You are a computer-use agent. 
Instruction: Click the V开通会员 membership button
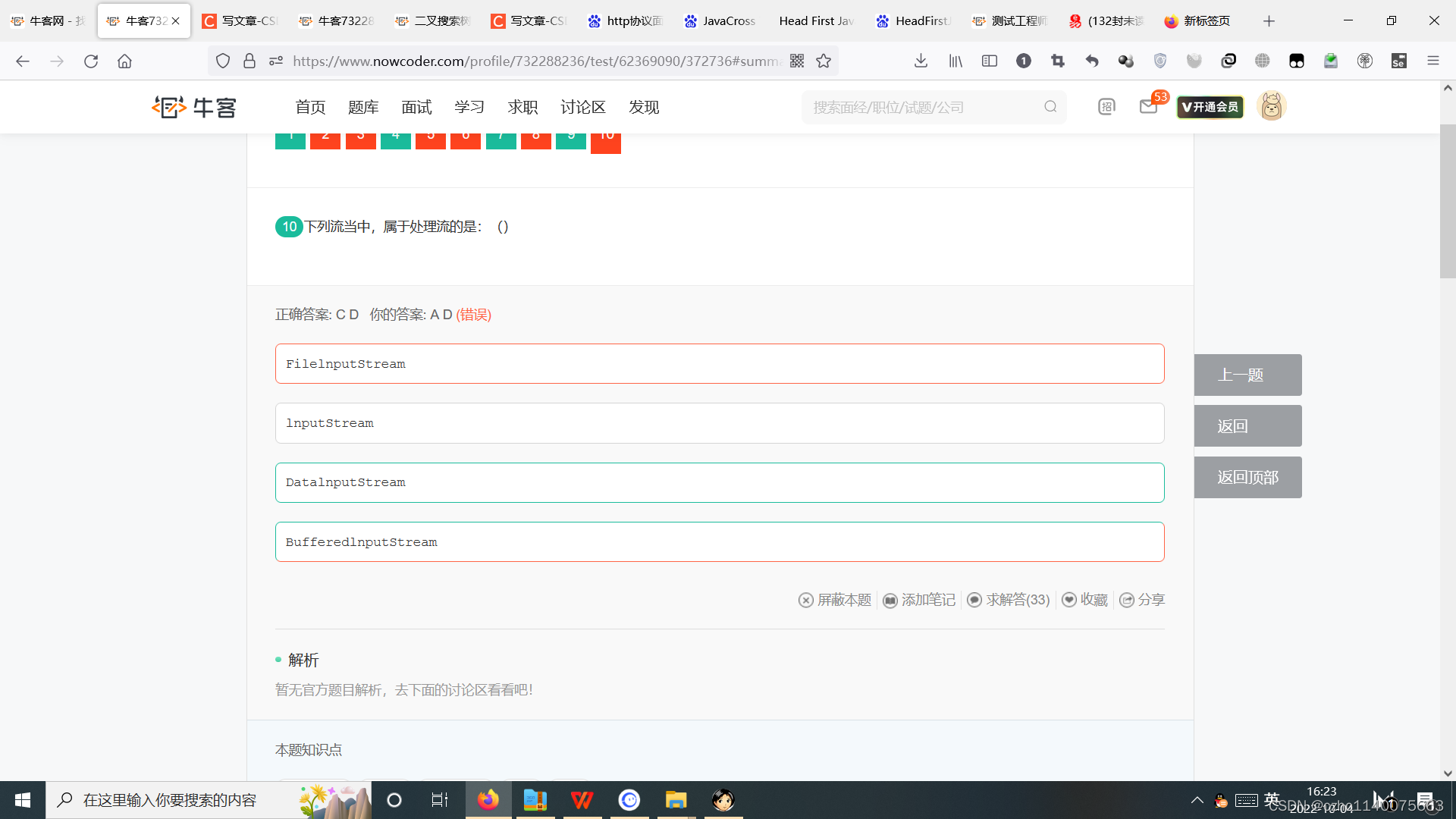[1210, 107]
